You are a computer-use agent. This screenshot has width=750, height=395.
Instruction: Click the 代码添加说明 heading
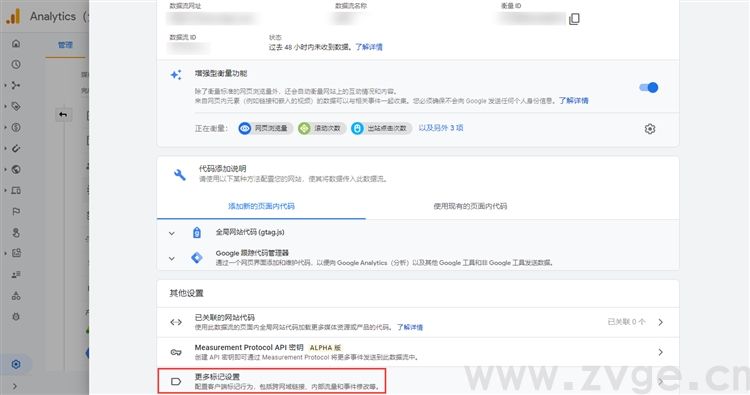point(222,169)
